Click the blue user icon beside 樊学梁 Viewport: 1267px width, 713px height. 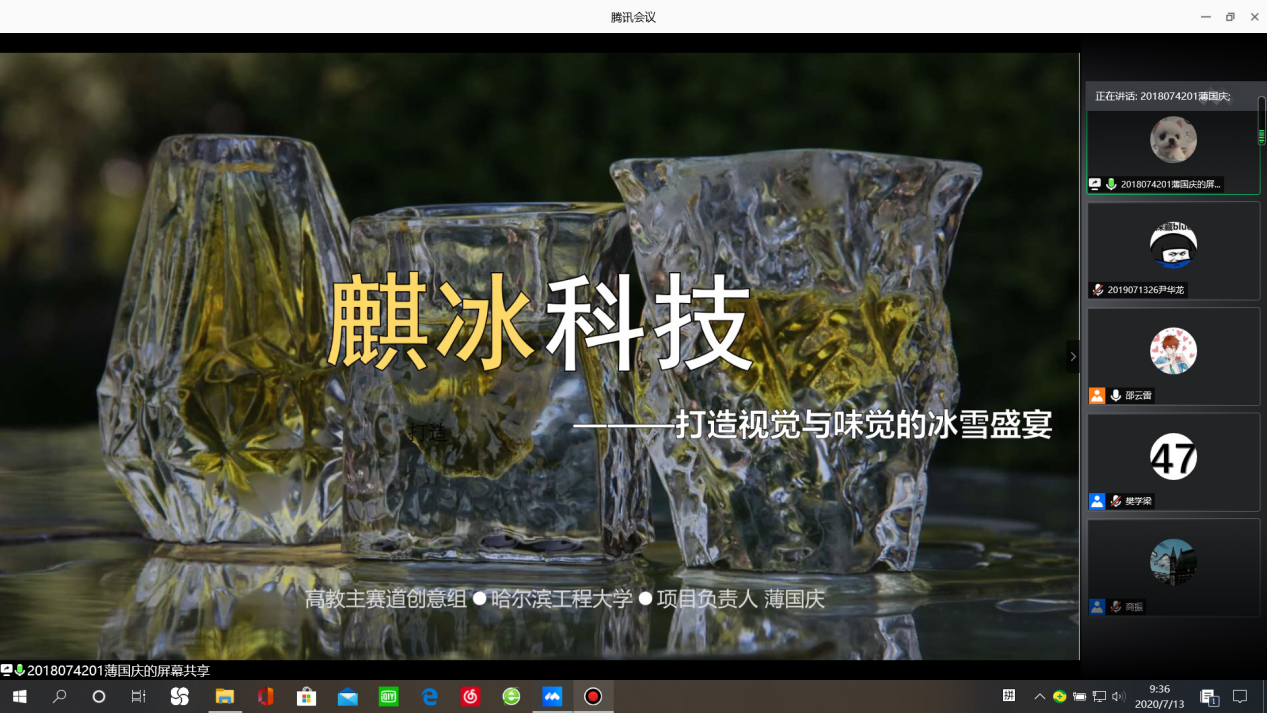(x=1097, y=501)
